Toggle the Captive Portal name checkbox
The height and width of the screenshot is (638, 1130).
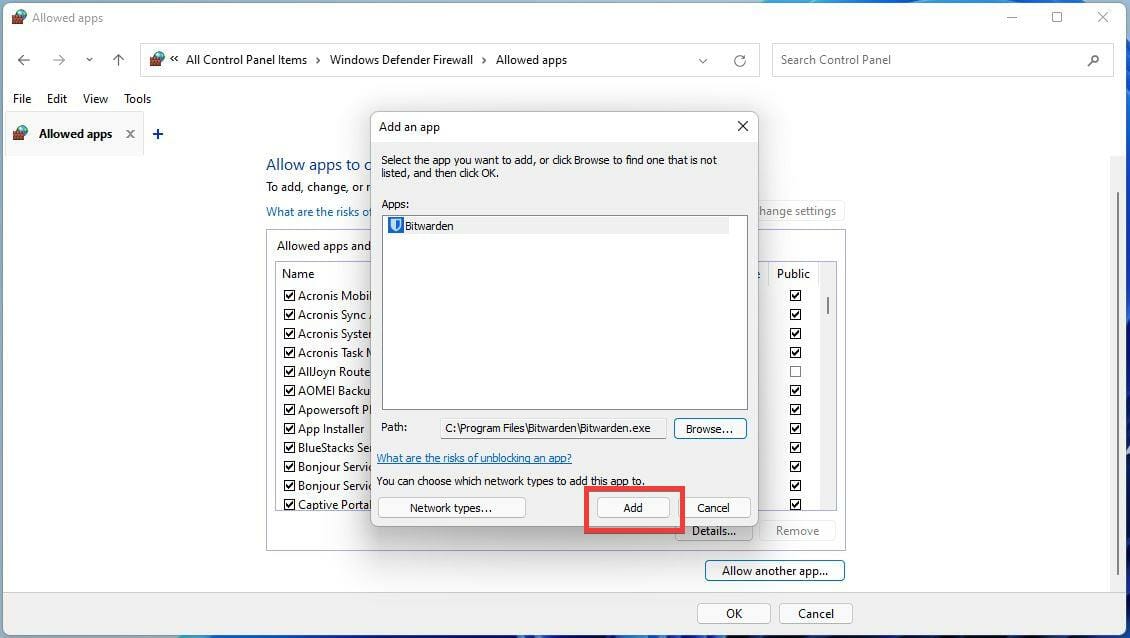[290, 505]
